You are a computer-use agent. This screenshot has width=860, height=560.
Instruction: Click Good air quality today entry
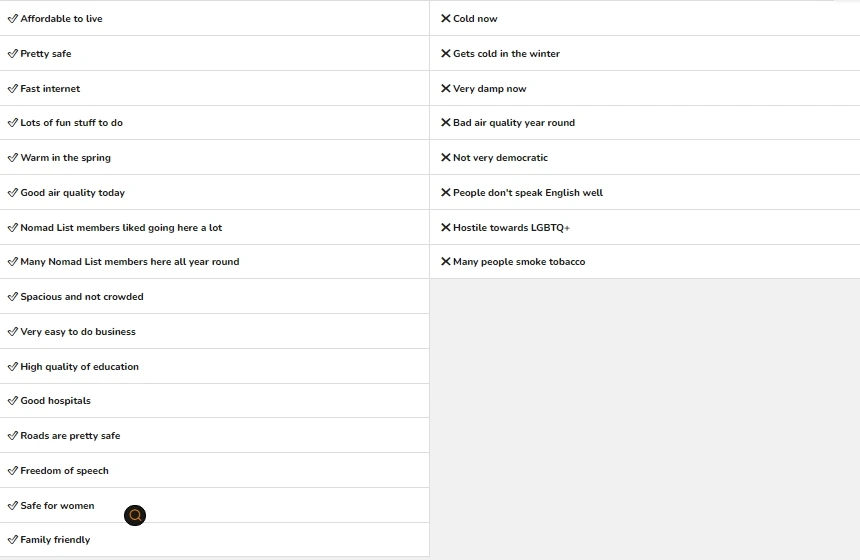72,193
